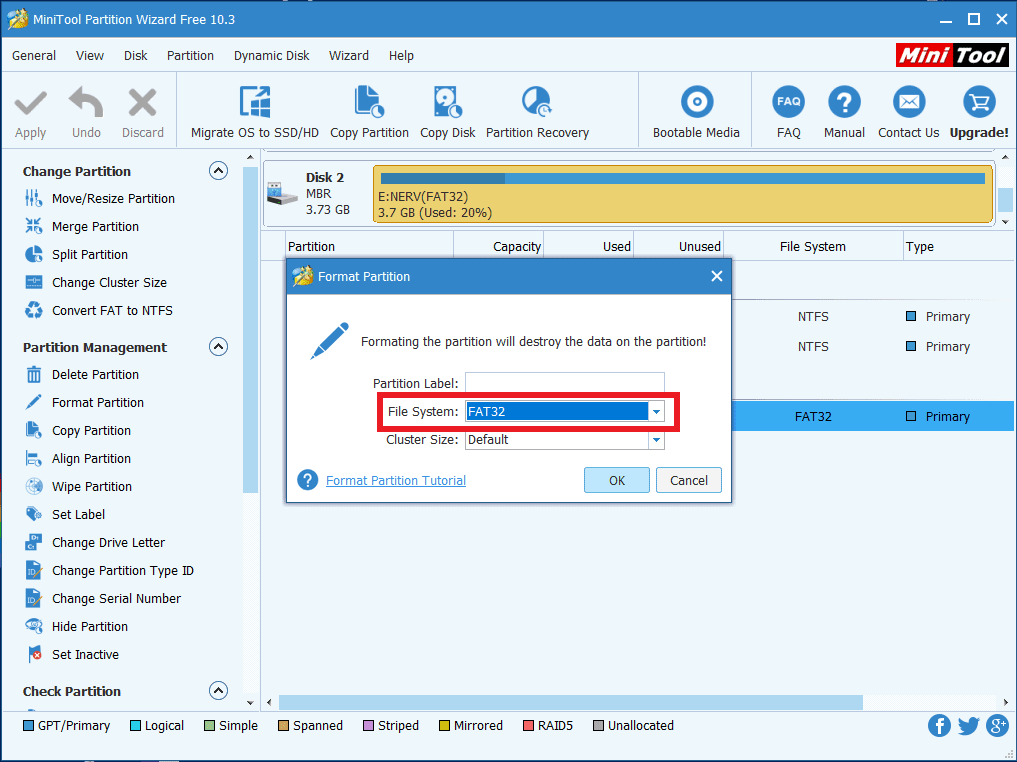Open MiniTool Facebook page icon
The image size is (1017, 762).
pyautogui.click(x=939, y=726)
